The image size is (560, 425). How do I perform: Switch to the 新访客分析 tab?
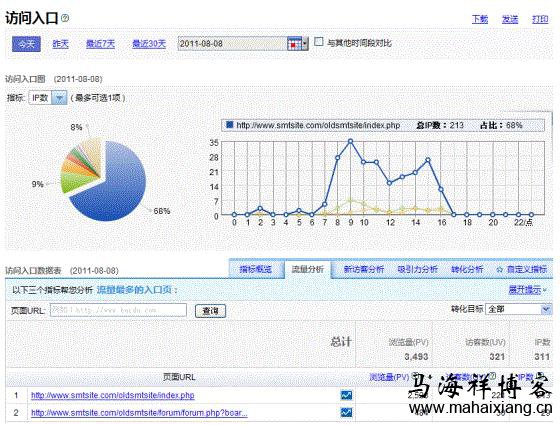click(364, 269)
